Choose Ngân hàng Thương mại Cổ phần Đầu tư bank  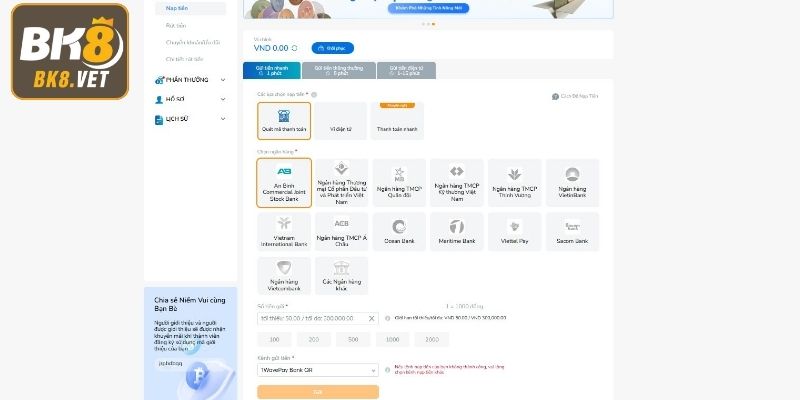[341, 183]
